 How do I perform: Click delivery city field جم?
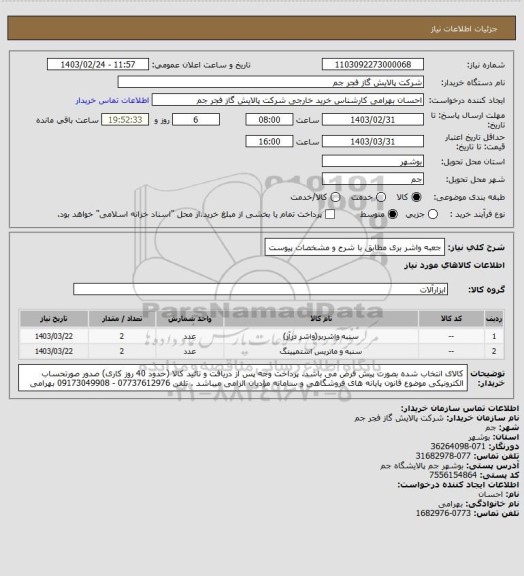point(373,179)
